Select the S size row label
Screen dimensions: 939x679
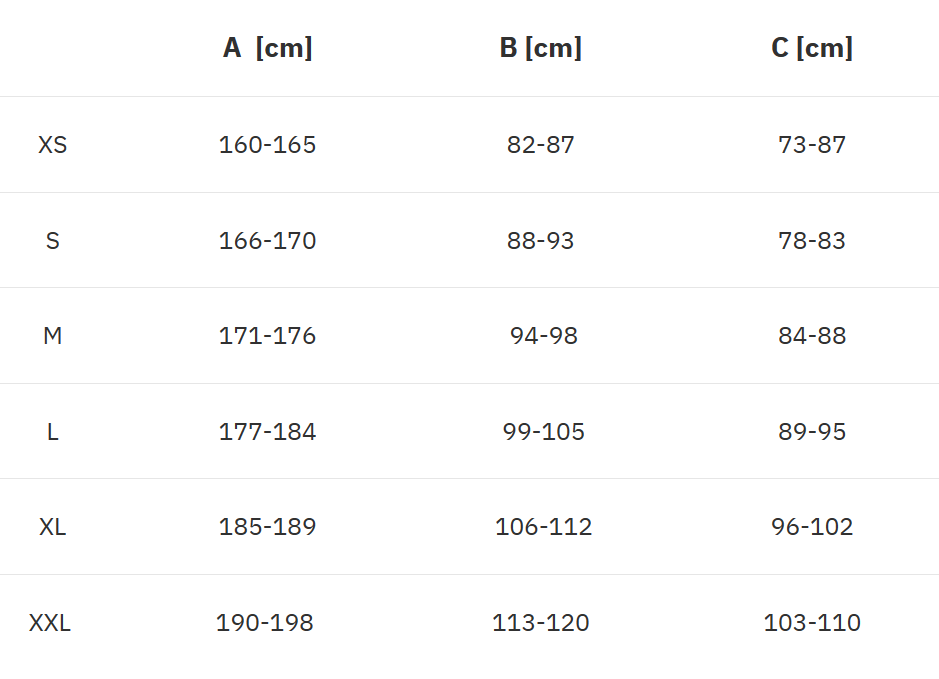coord(53,241)
